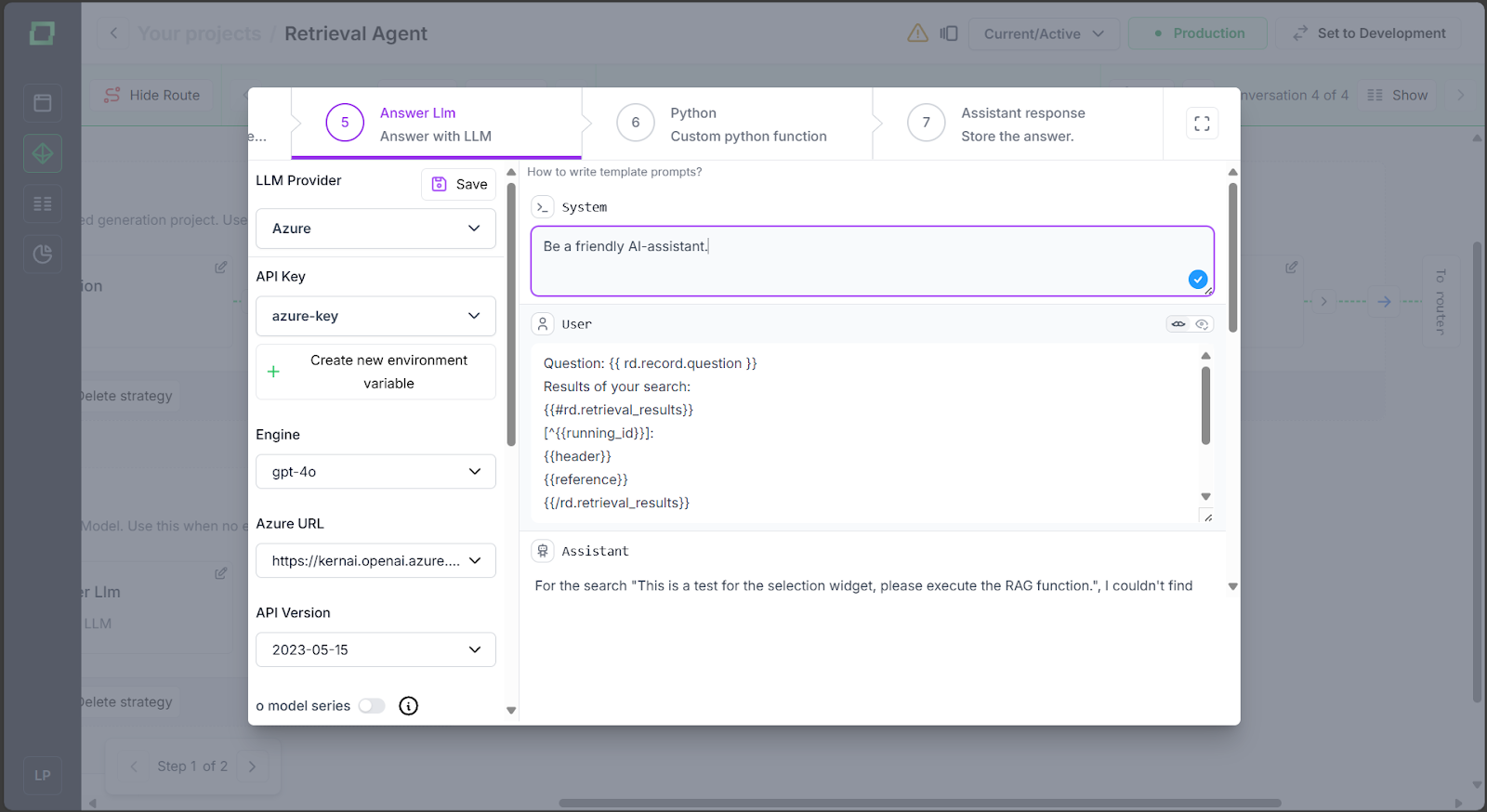Click the LP user avatar in sidebar
Image resolution: width=1487 pixels, height=812 pixels.
43,775
